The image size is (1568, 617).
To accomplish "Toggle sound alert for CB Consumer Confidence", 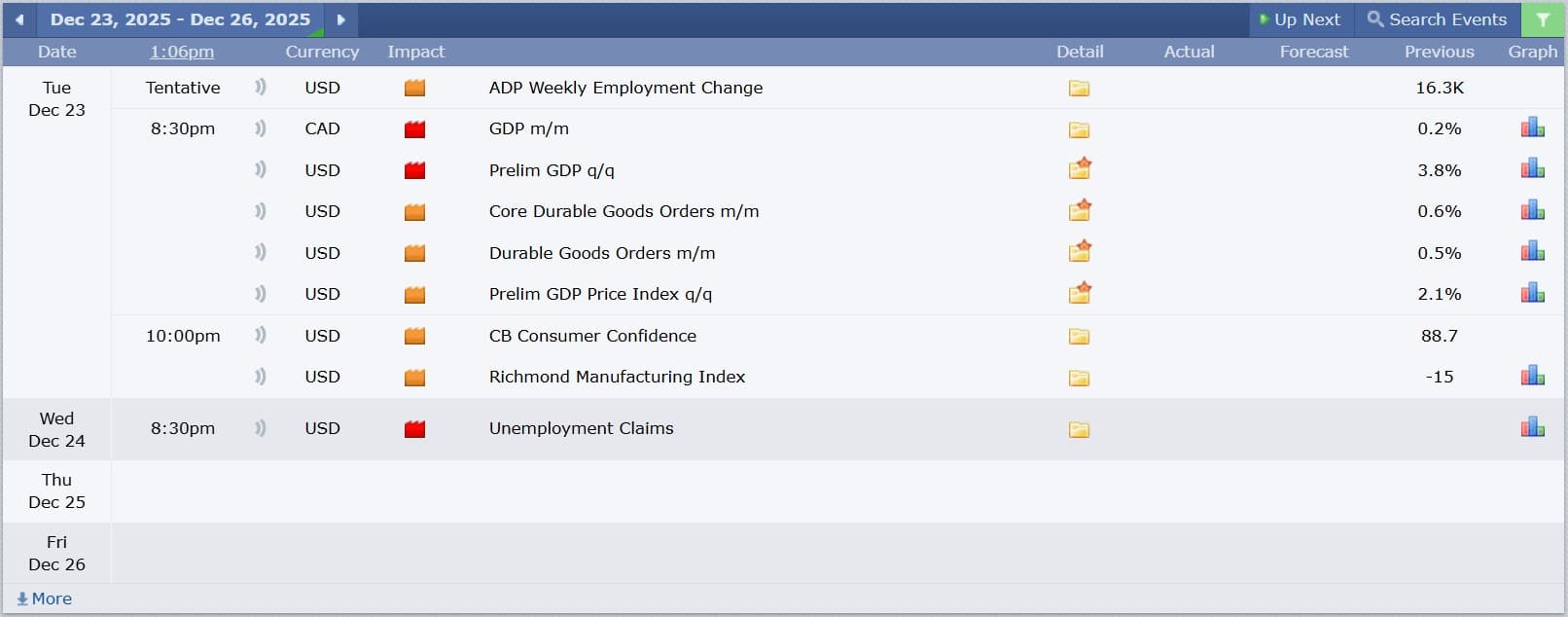I will [260, 336].
